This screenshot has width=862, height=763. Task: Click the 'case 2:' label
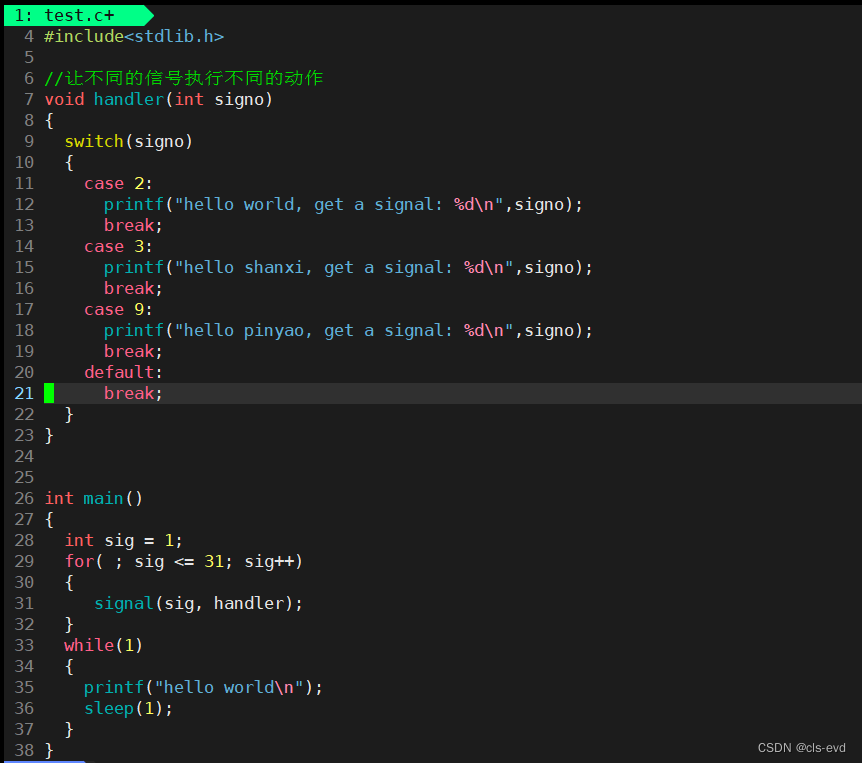(x=118, y=184)
